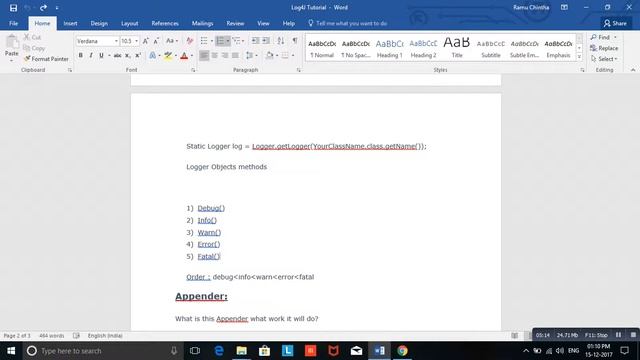Click the Format Painter tool
Image resolution: width=640 pixels, height=360 pixels.
pos(46,59)
